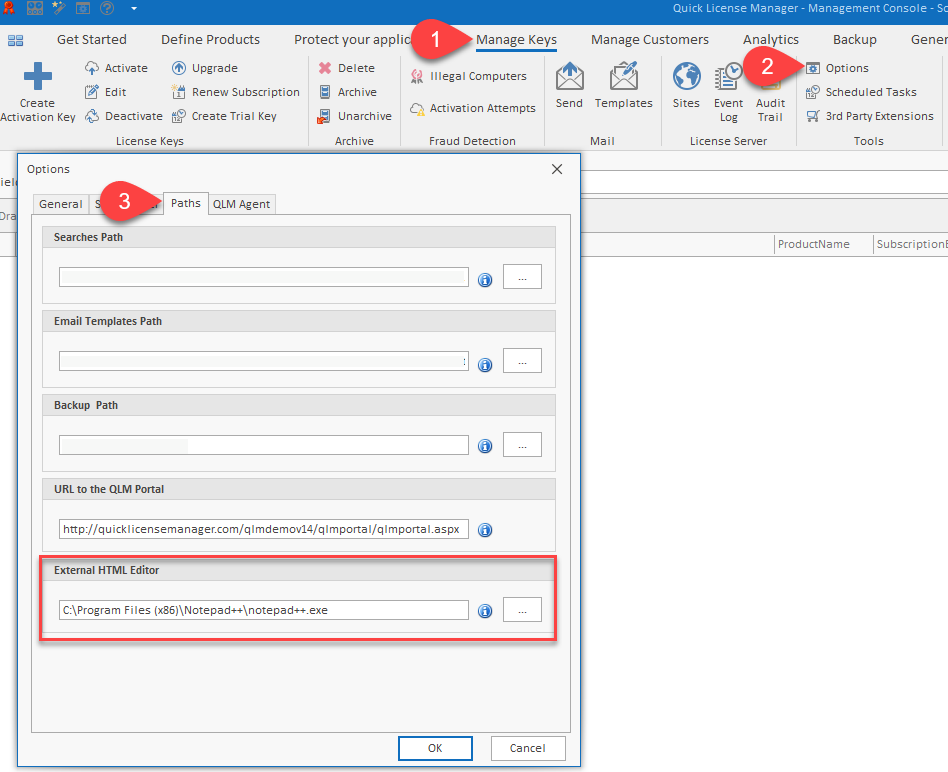This screenshot has width=948, height=772.
Task: Click the External HTML Editor path field
Action: point(264,610)
